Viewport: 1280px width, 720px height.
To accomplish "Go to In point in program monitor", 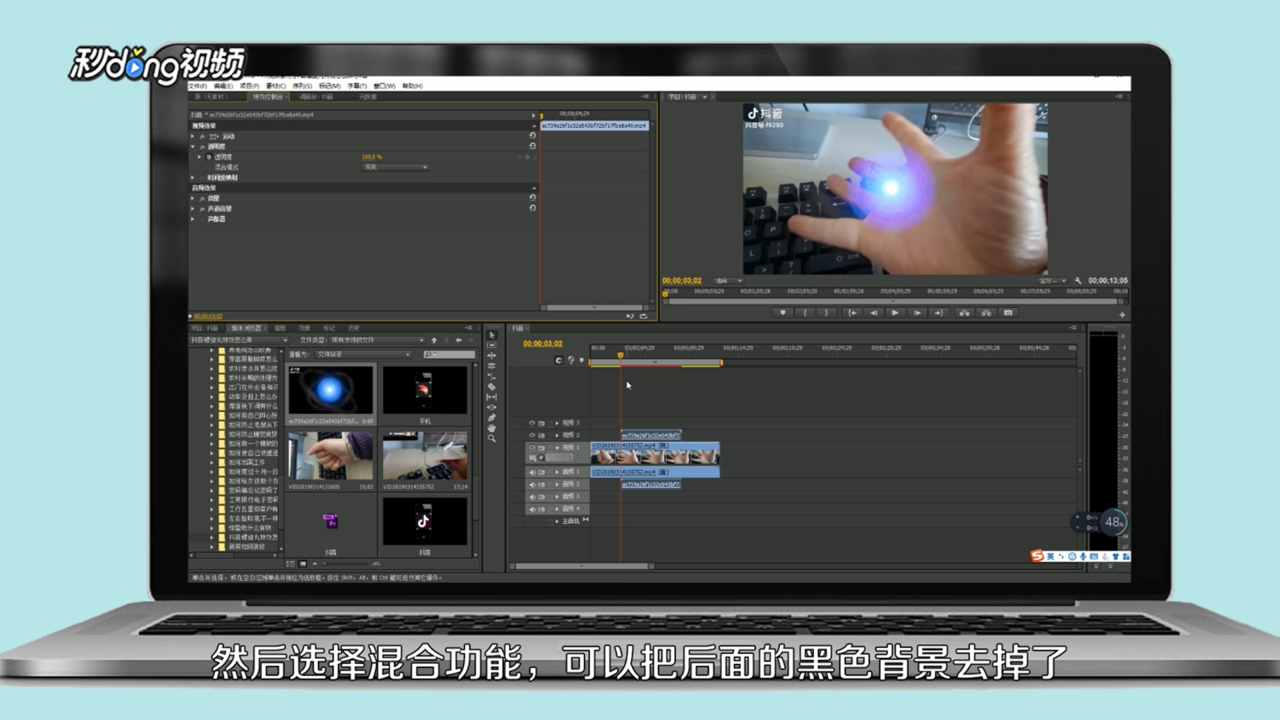I will (852, 313).
